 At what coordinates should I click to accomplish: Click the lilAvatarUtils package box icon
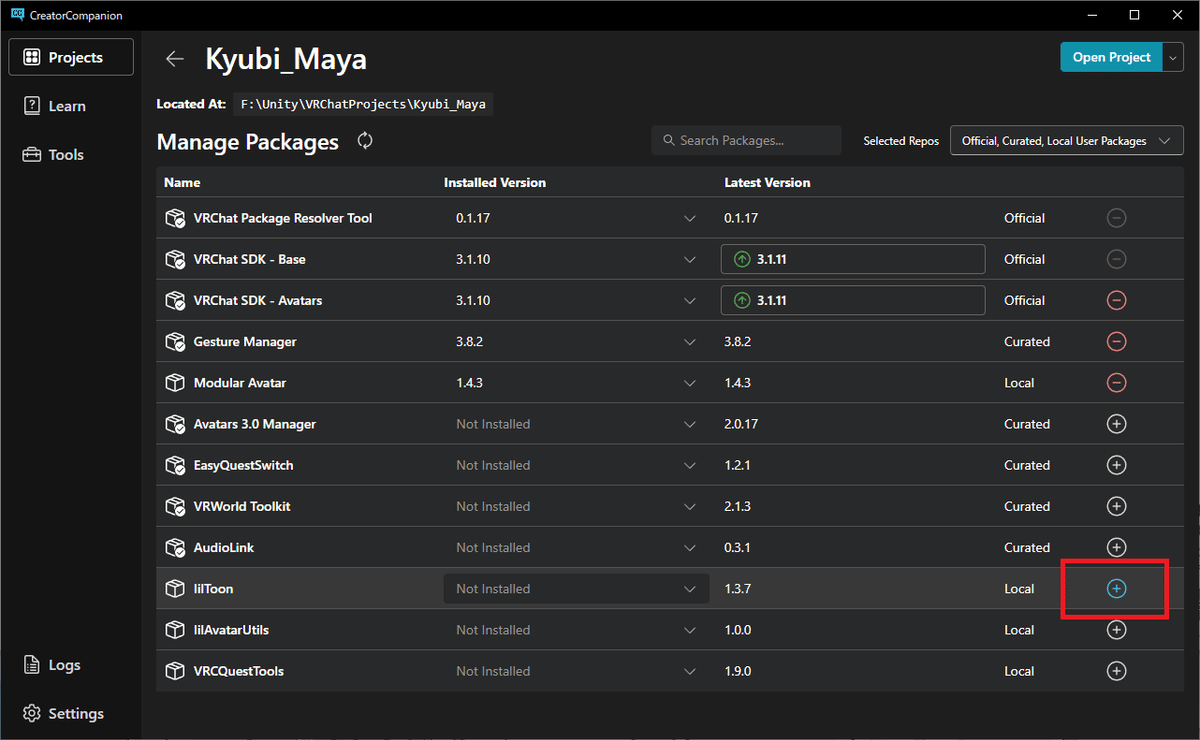point(175,630)
